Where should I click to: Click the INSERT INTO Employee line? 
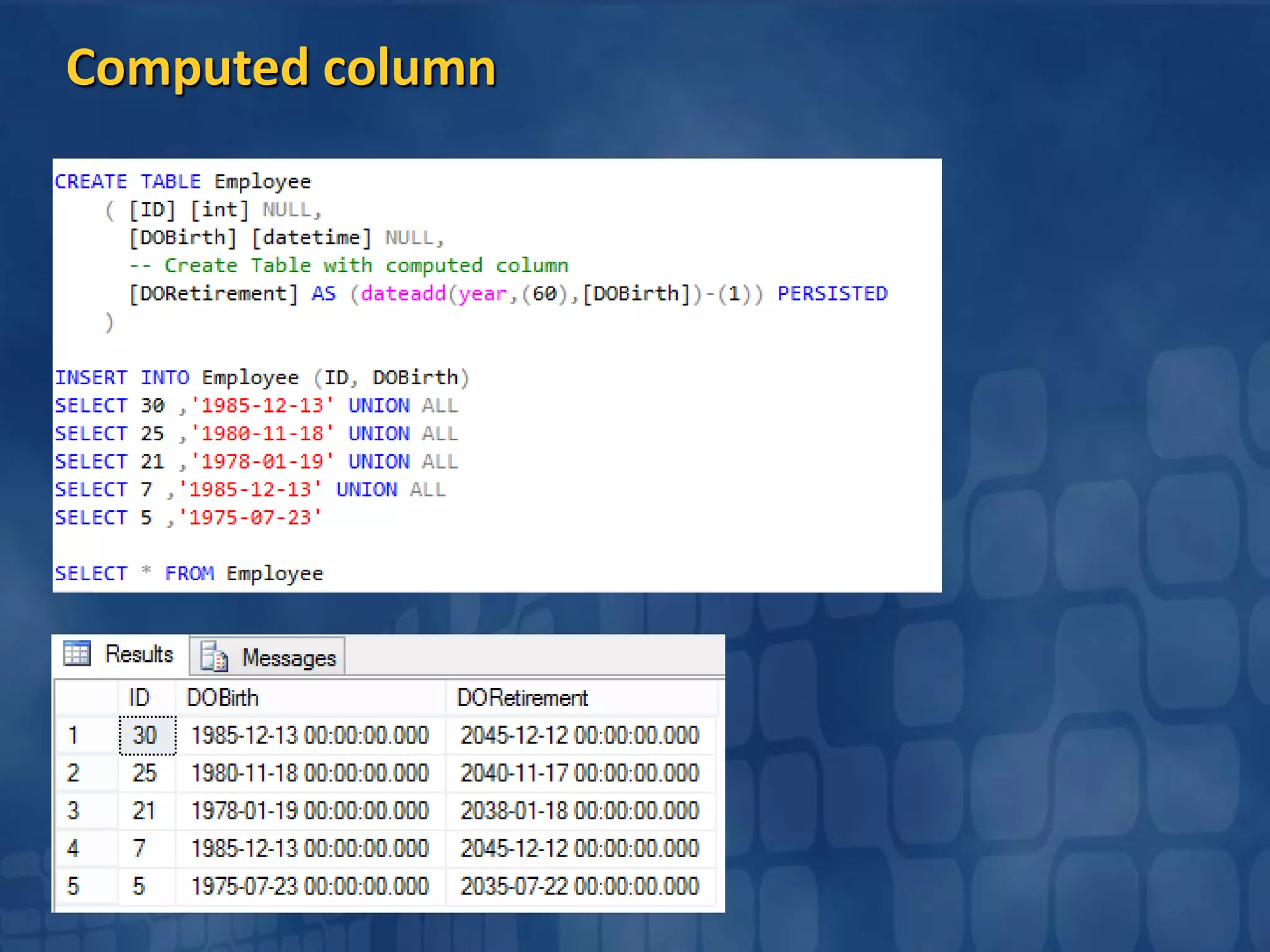tap(262, 377)
